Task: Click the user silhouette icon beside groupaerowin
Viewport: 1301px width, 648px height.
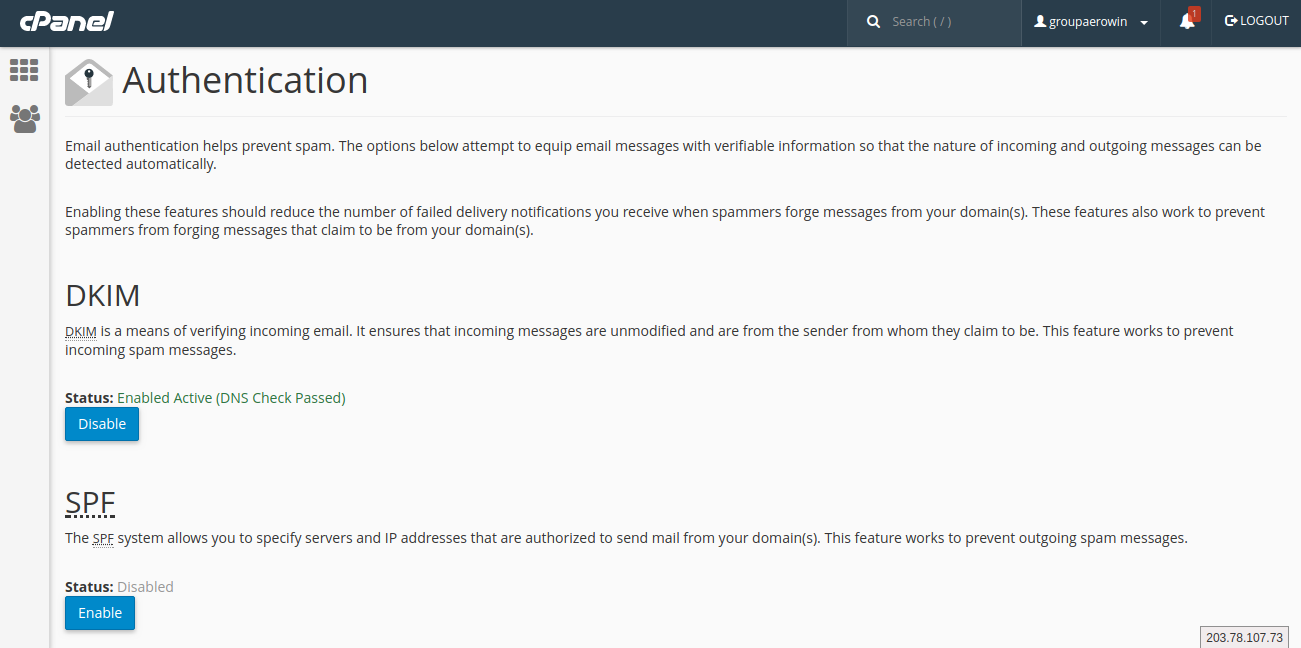Action: pyautogui.click(x=1040, y=21)
